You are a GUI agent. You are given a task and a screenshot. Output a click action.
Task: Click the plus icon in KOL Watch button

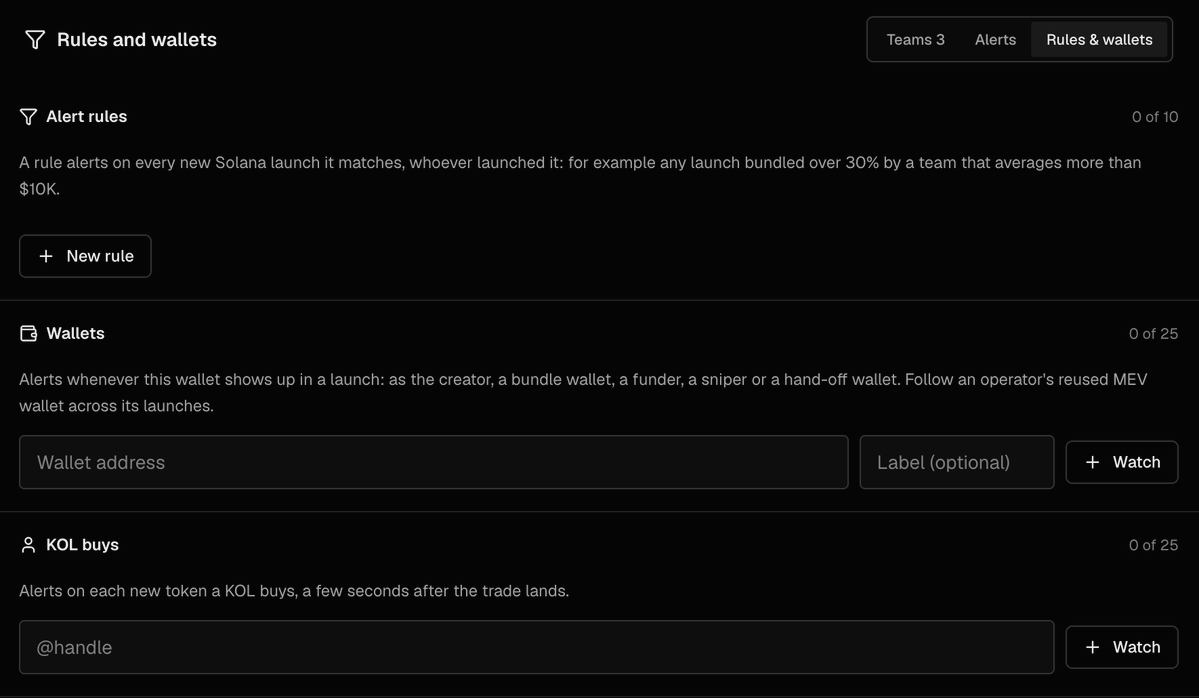click(x=1093, y=648)
